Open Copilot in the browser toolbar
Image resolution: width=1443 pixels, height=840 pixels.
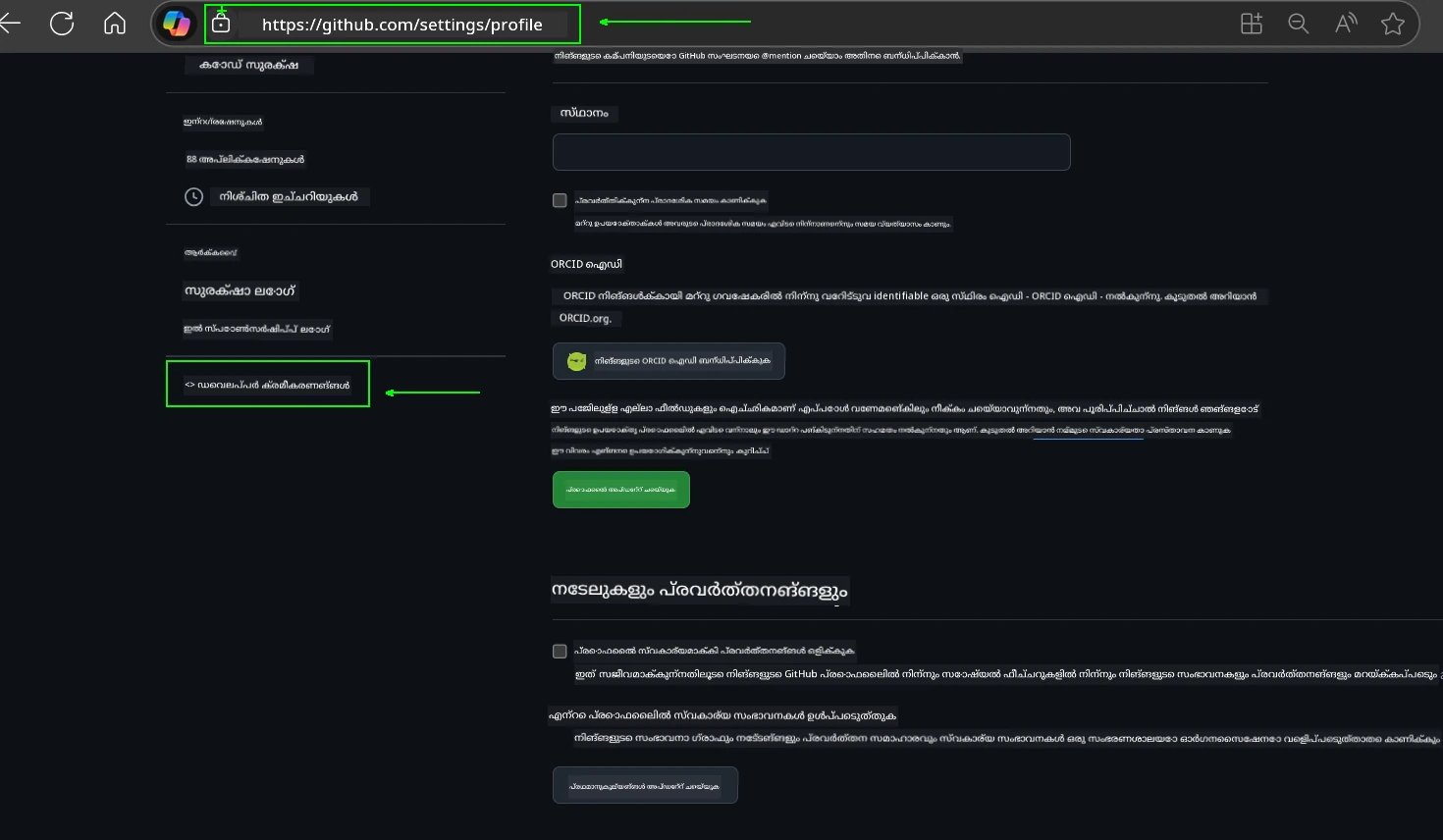pos(177,24)
